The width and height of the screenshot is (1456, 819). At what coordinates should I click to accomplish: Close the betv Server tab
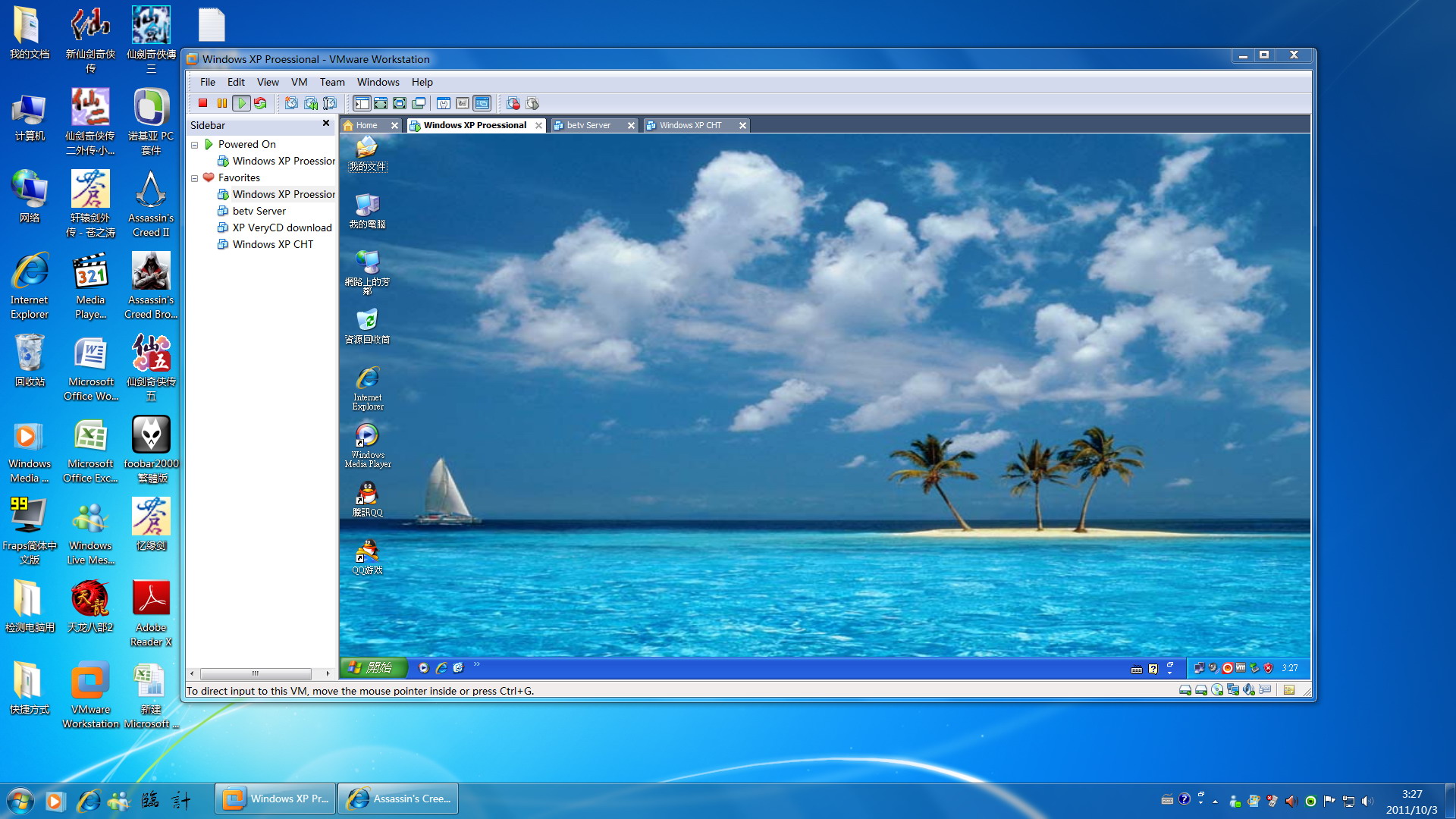tap(631, 126)
